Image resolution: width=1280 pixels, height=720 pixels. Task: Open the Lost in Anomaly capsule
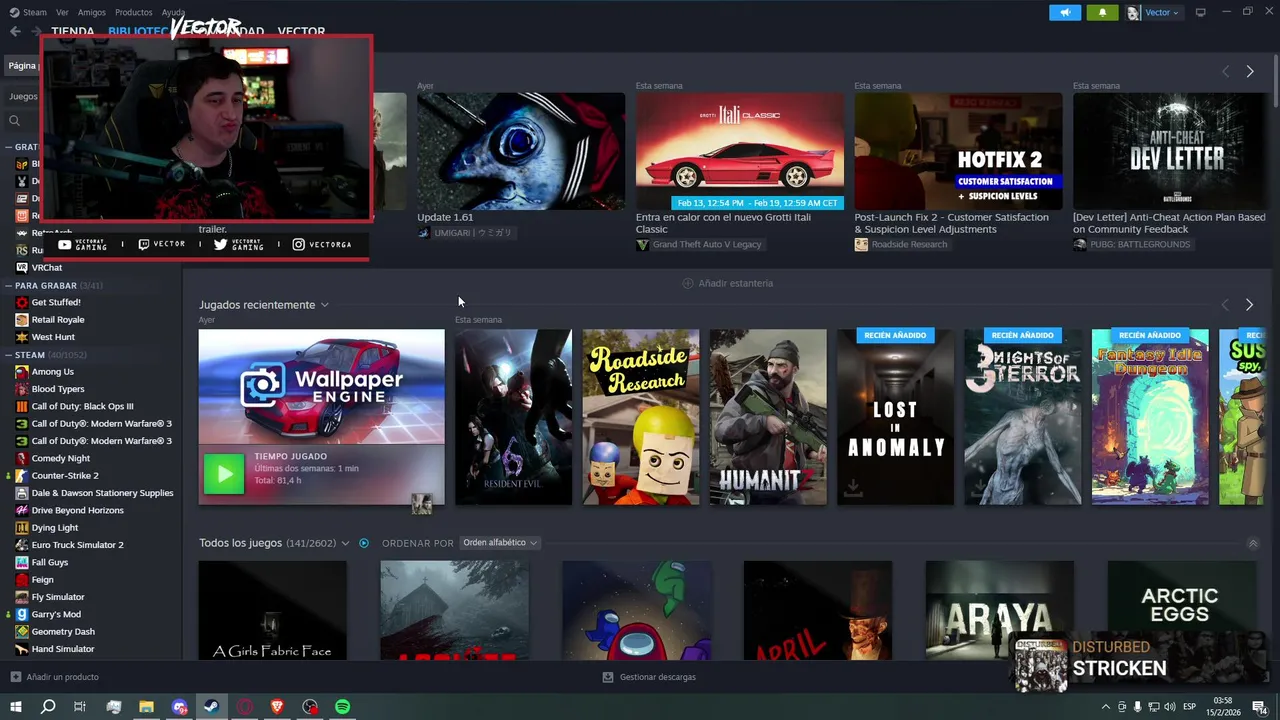(895, 417)
